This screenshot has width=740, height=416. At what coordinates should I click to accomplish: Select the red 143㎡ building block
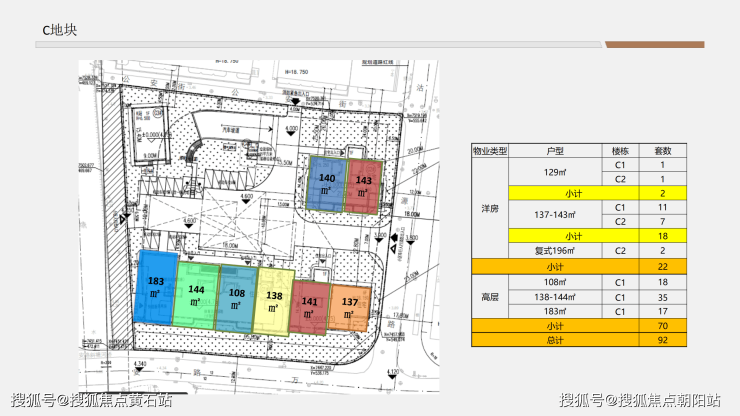point(363,186)
